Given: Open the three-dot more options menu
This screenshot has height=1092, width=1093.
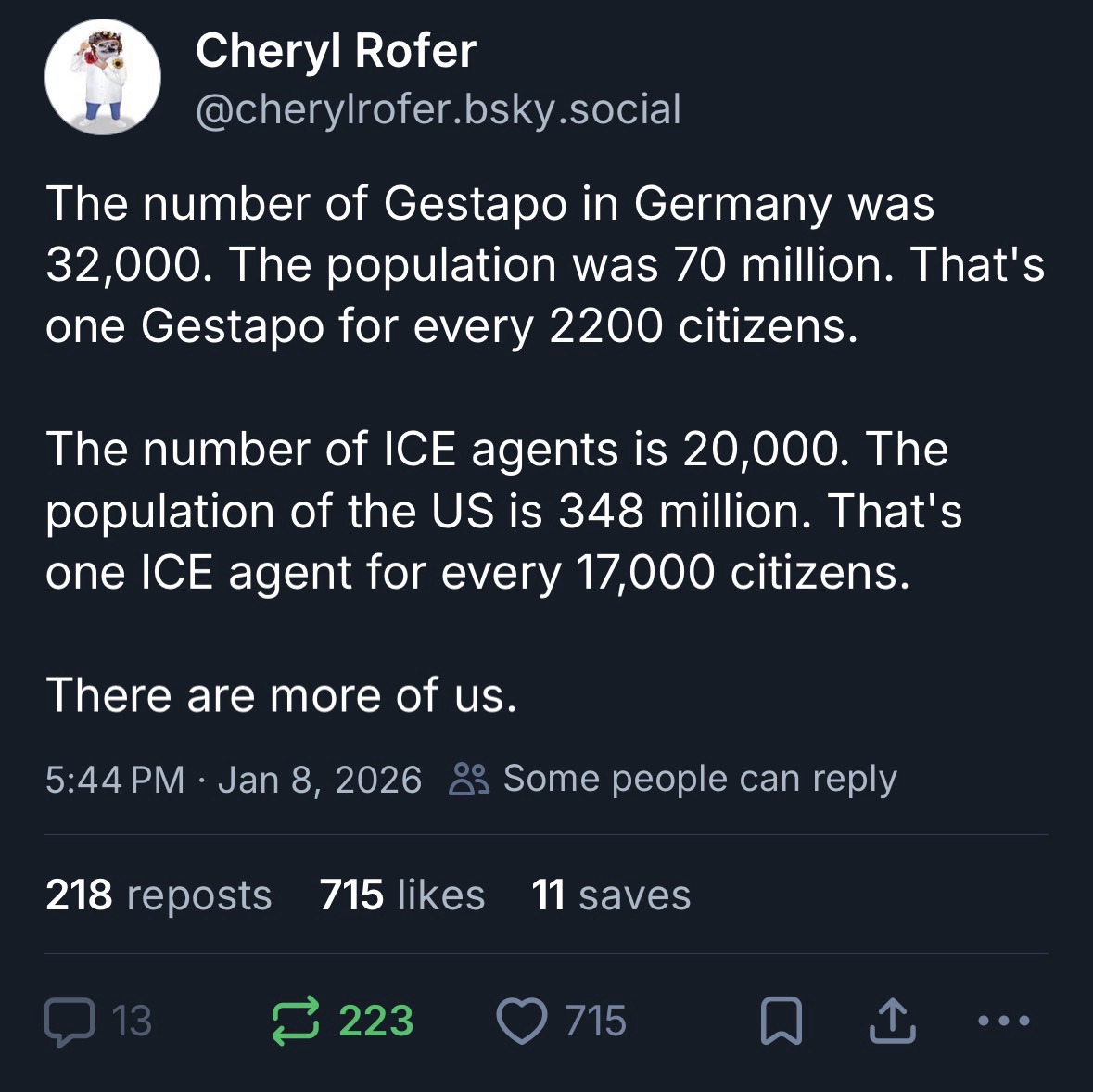Looking at the screenshot, I should [1004, 1022].
